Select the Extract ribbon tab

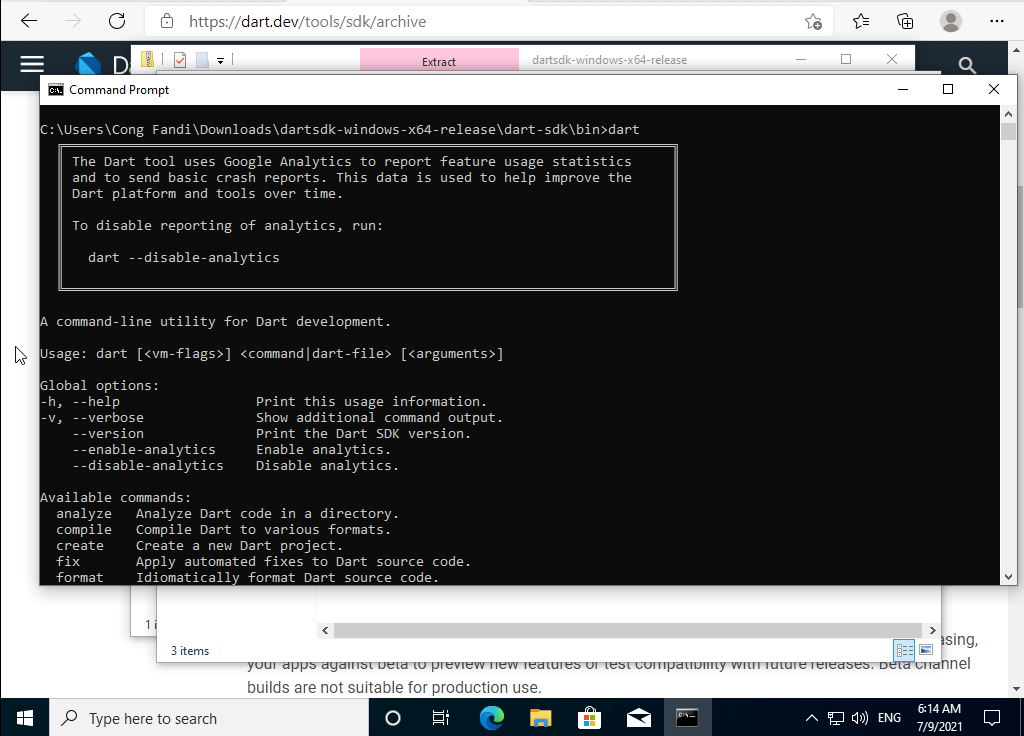[439, 61]
